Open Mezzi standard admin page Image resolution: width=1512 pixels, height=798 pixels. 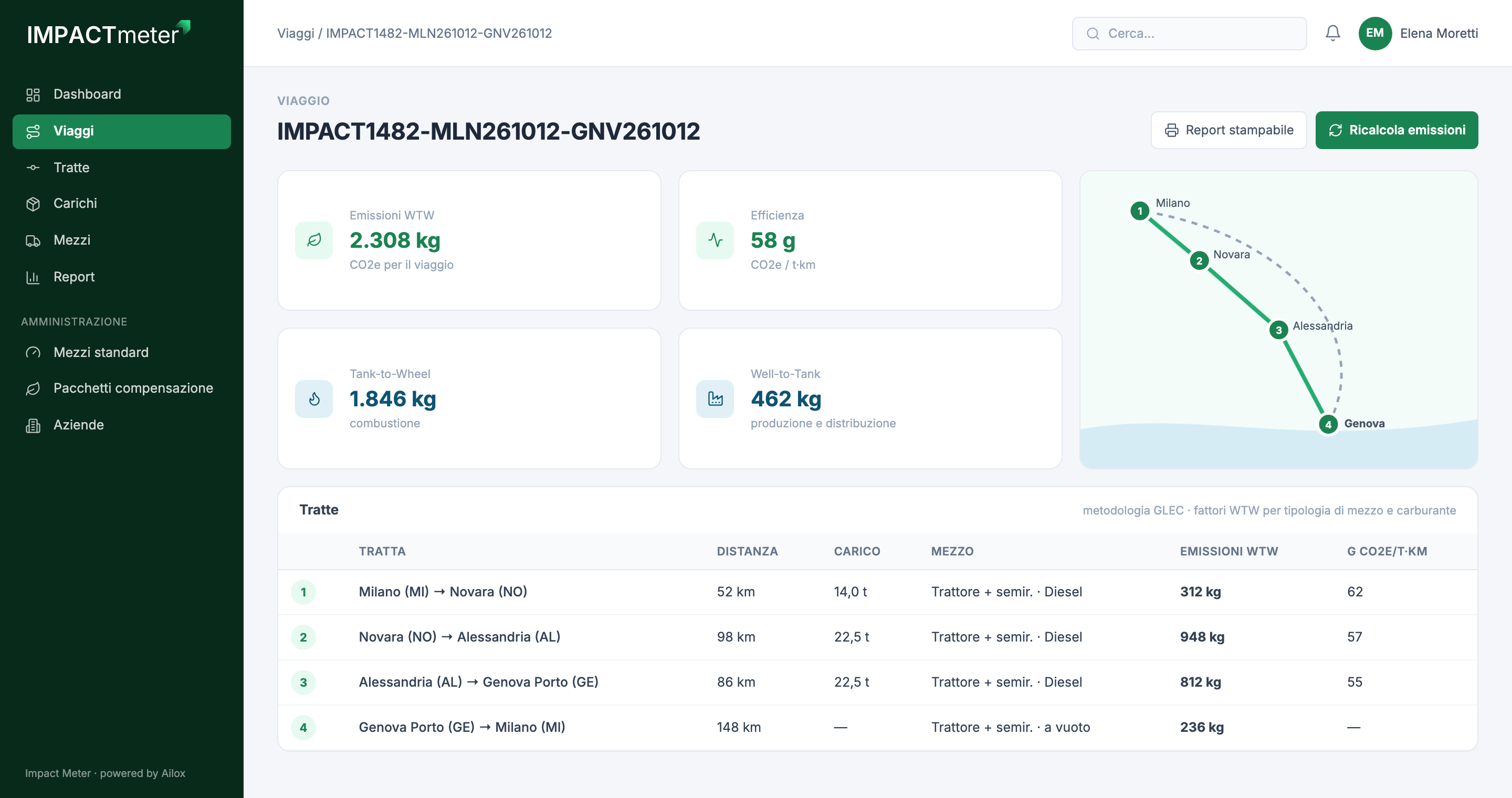pos(121,353)
